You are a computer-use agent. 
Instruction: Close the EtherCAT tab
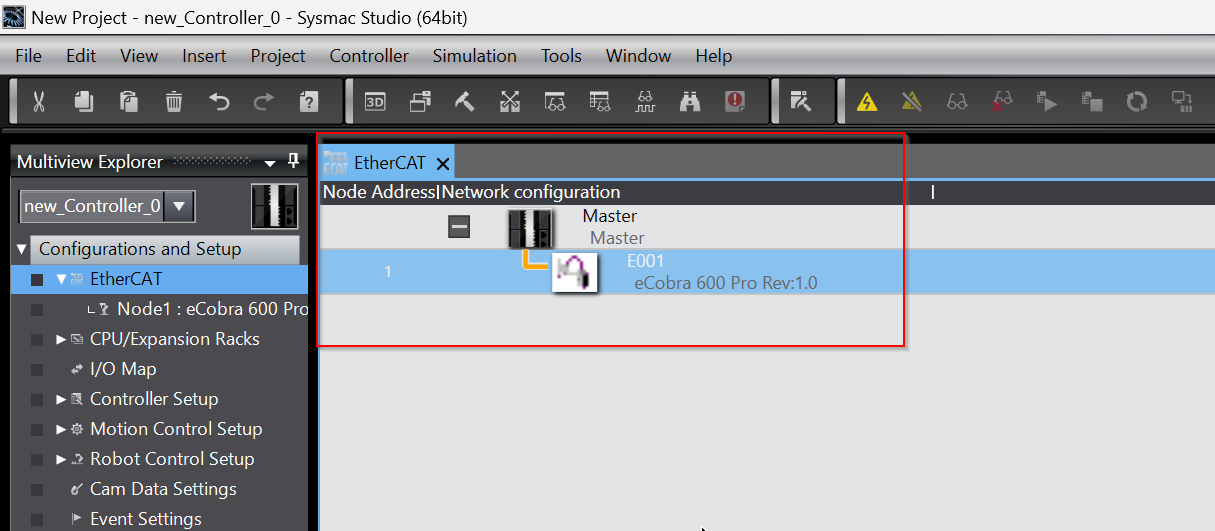pyautogui.click(x=443, y=164)
